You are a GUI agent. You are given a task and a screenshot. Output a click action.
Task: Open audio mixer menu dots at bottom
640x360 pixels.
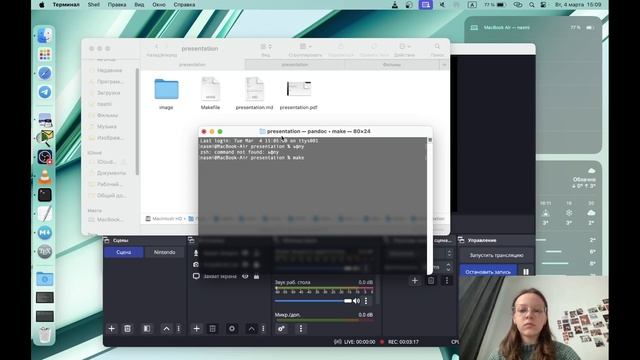point(301,329)
